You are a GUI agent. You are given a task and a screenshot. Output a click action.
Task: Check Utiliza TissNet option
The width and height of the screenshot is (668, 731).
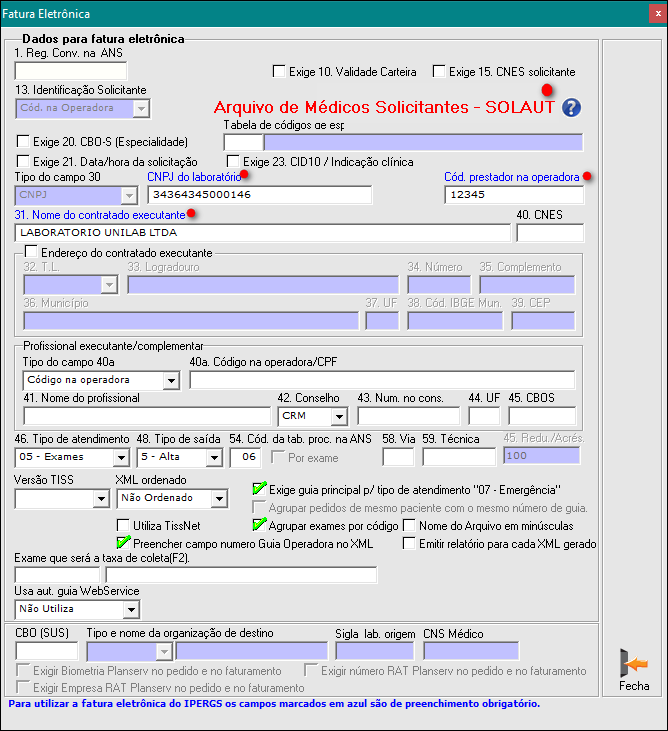point(123,525)
